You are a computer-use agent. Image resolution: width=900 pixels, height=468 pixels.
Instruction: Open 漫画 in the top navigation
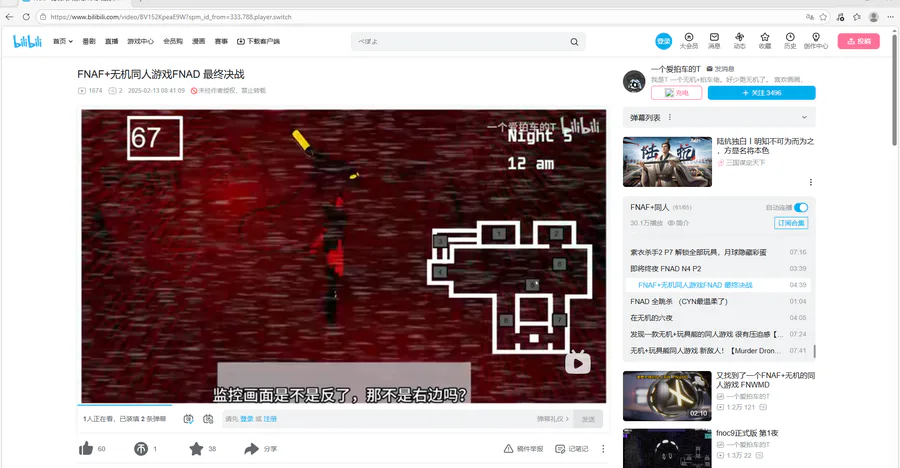click(199, 41)
